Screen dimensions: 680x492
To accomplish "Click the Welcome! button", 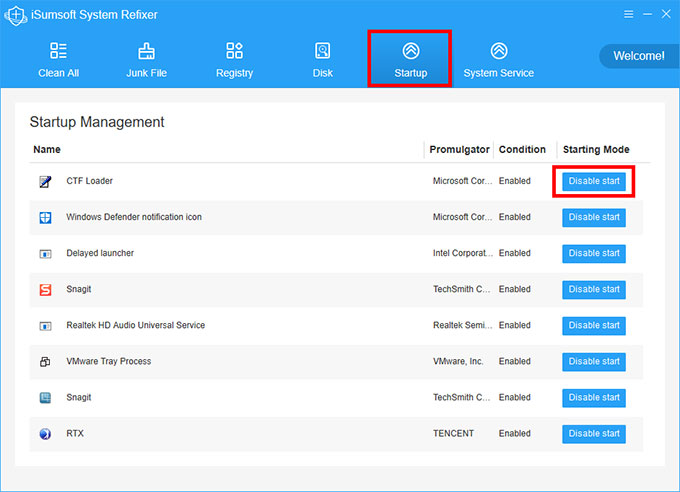I will [x=639, y=56].
